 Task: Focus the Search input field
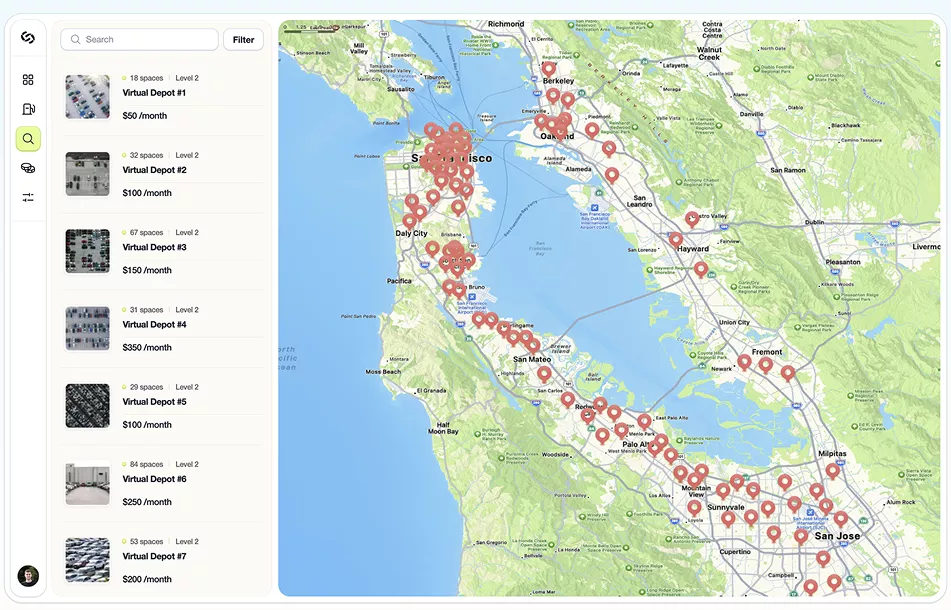pyautogui.click(x=139, y=39)
